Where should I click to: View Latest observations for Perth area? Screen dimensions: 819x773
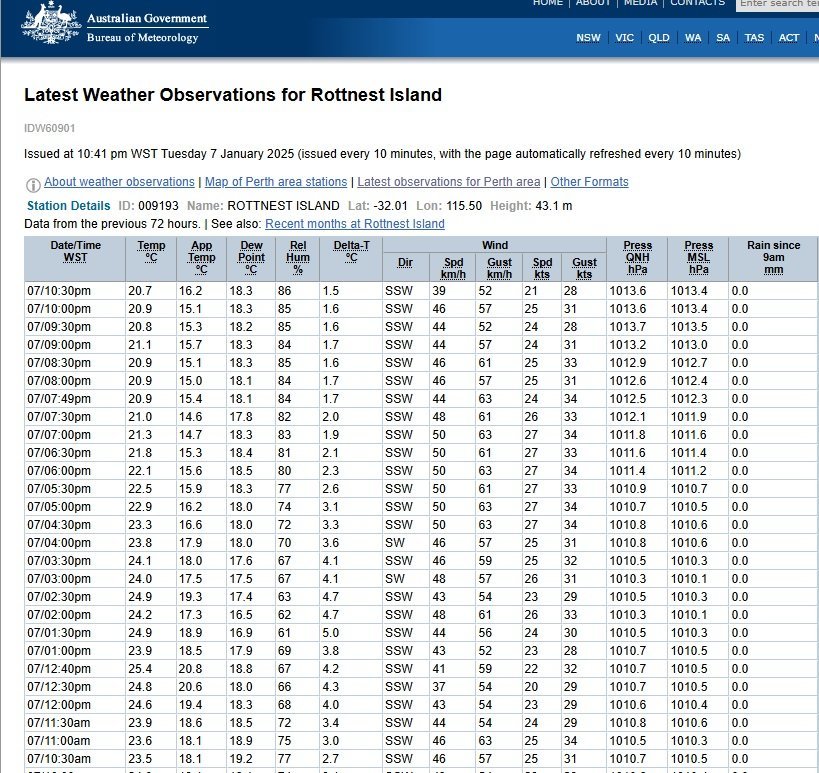(449, 182)
